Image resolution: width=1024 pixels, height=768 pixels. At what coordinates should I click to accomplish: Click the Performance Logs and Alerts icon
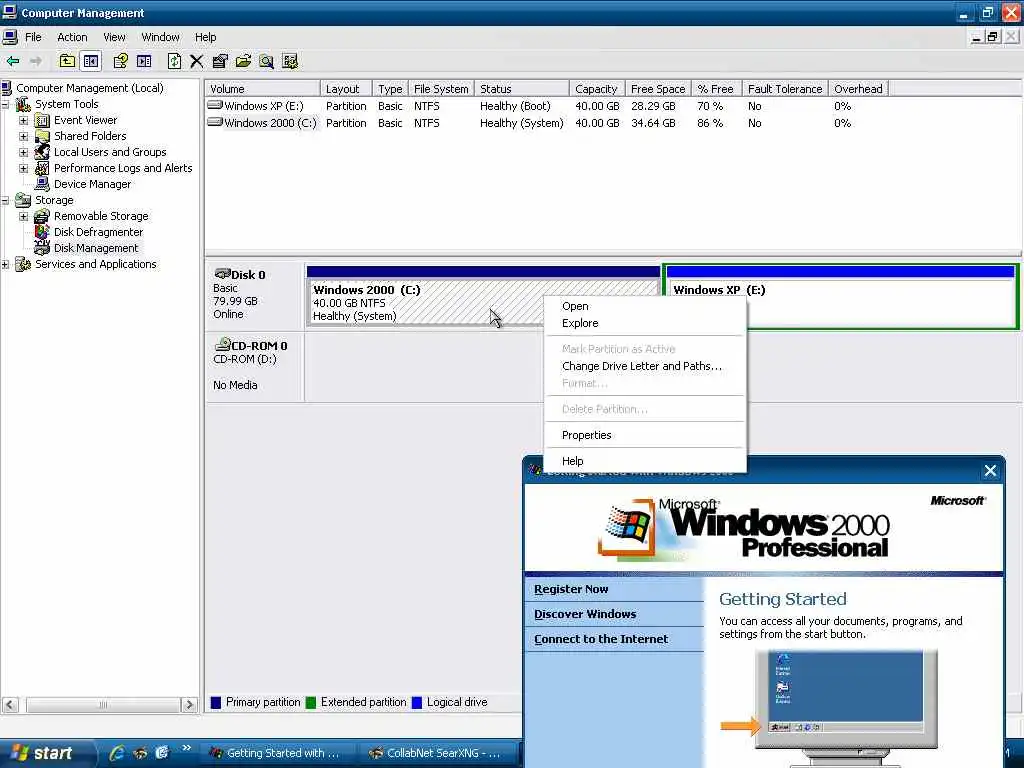pyautogui.click(x=42, y=168)
